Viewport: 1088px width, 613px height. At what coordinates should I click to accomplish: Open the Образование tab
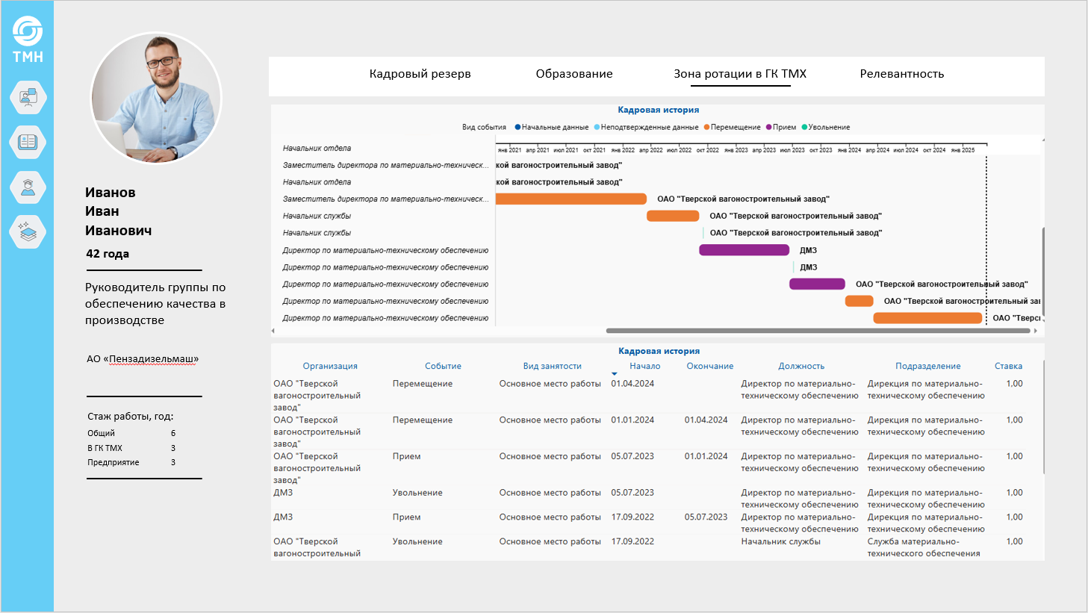click(574, 74)
